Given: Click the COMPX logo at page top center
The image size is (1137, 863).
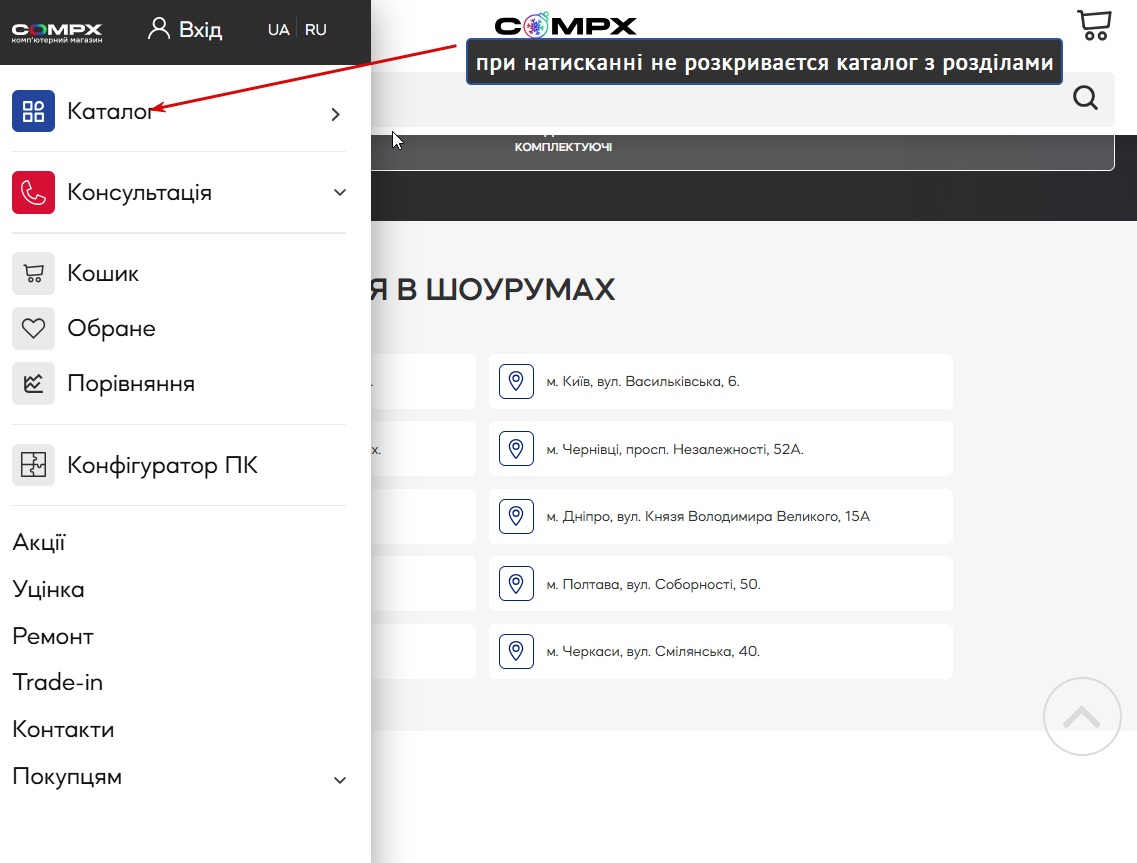Looking at the screenshot, I should tap(566, 26).
